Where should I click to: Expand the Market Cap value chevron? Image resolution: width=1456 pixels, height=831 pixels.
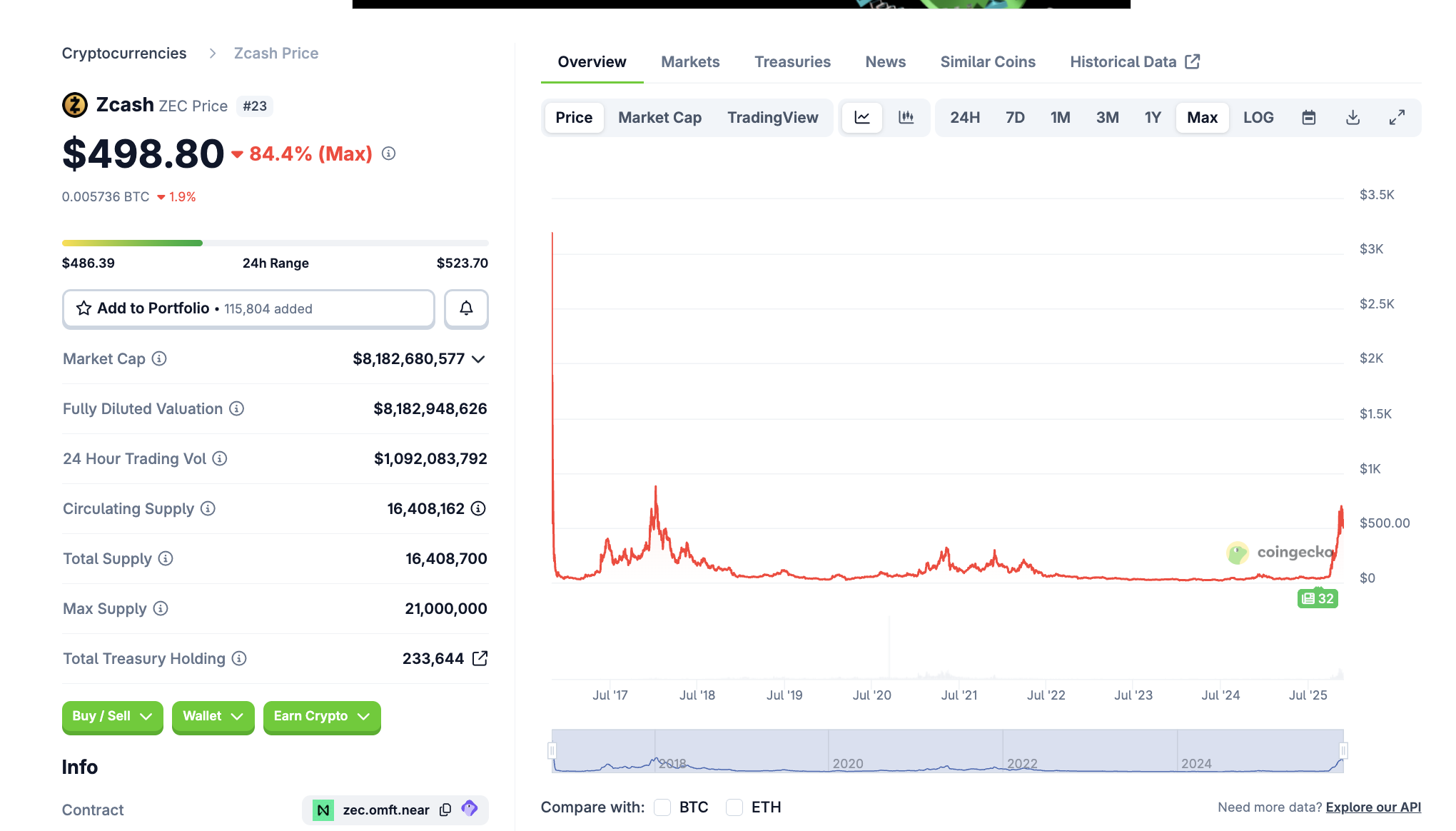[477, 359]
